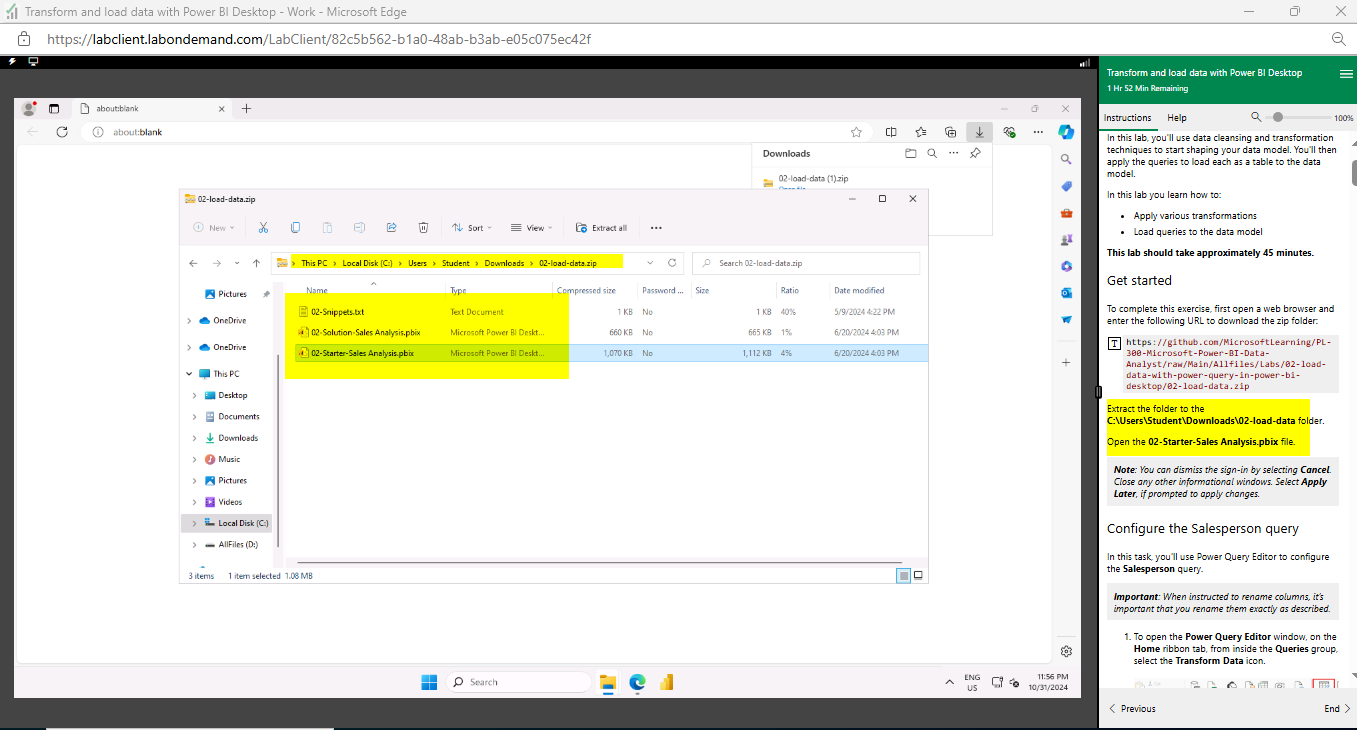1357x730 pixels.
Task: Click the Copy icon in File Explorer toolbar
Action: [295, 228]
